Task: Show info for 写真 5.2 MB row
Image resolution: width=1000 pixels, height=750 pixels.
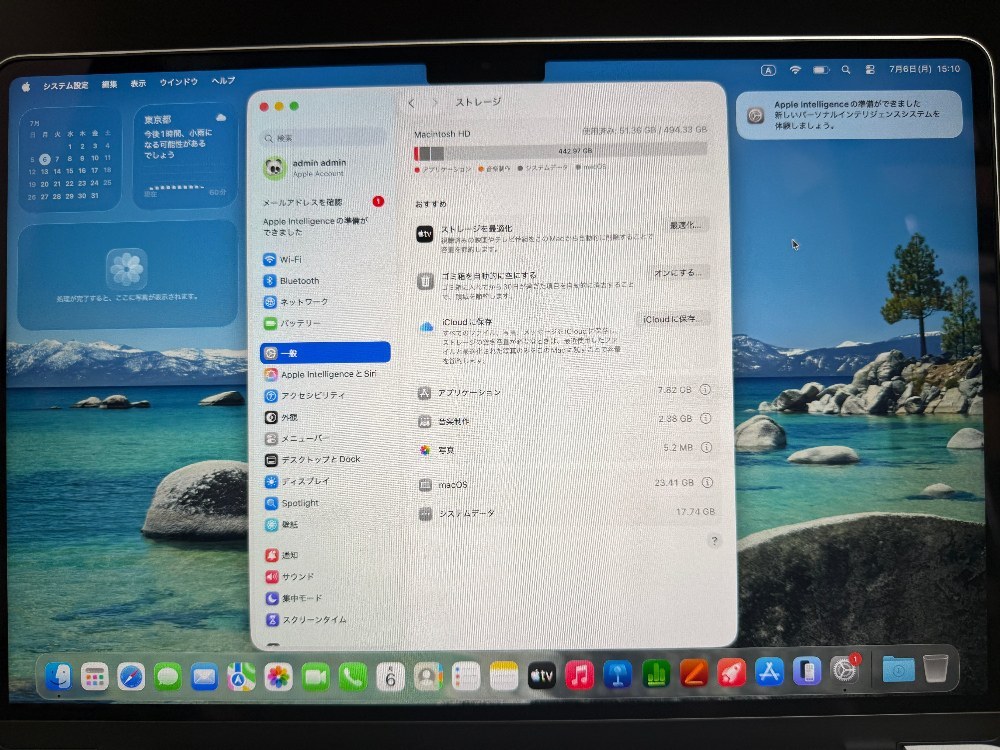Action: [707, 448]
